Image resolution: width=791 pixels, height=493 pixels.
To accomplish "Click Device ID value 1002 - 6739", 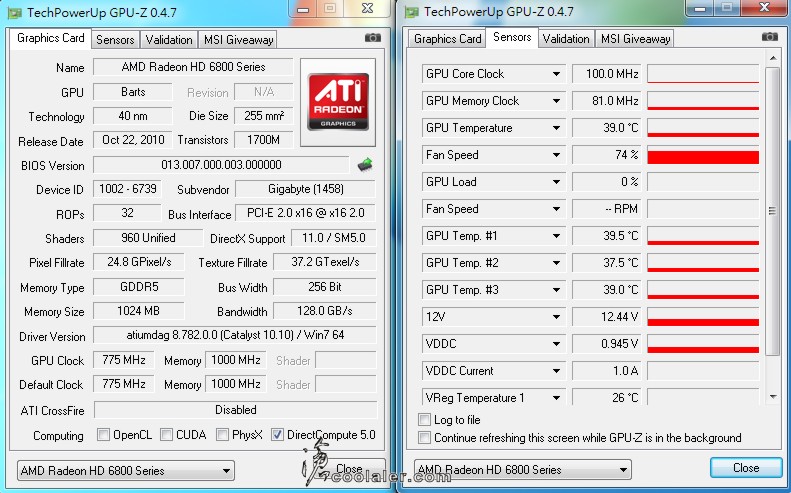I will [x=128, y=189].
